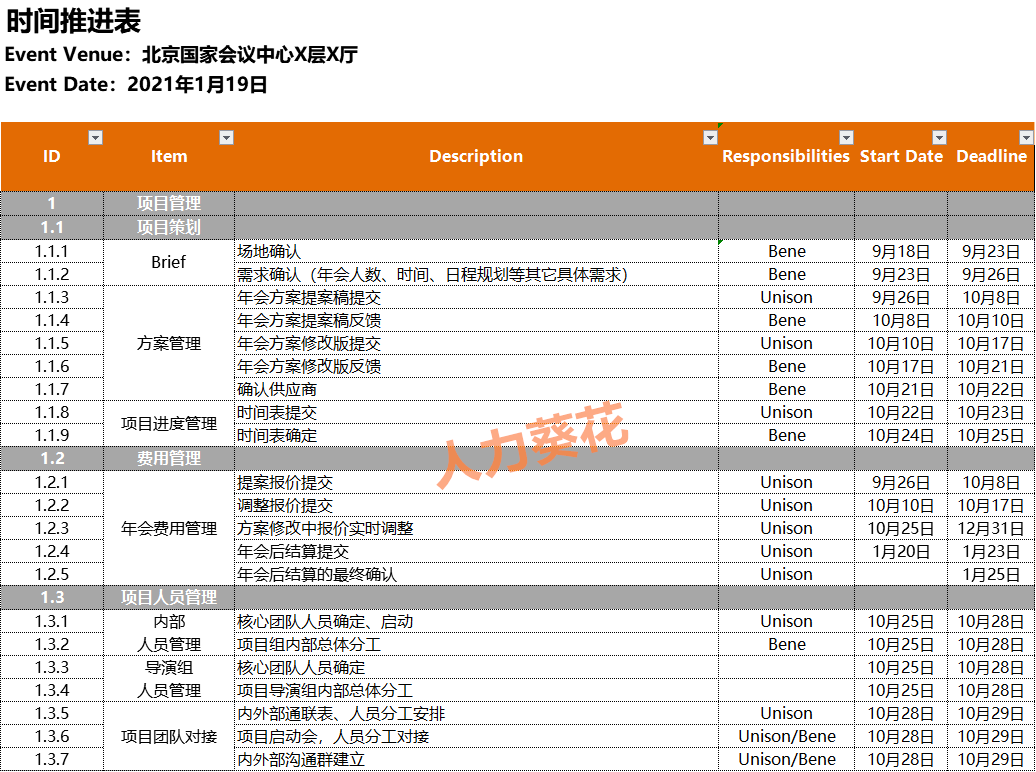Screen dimensions: 1036x772
Task: Select the 1月25日 deadline cell in row 1.2.5
Action: click(x=991, y=574)
